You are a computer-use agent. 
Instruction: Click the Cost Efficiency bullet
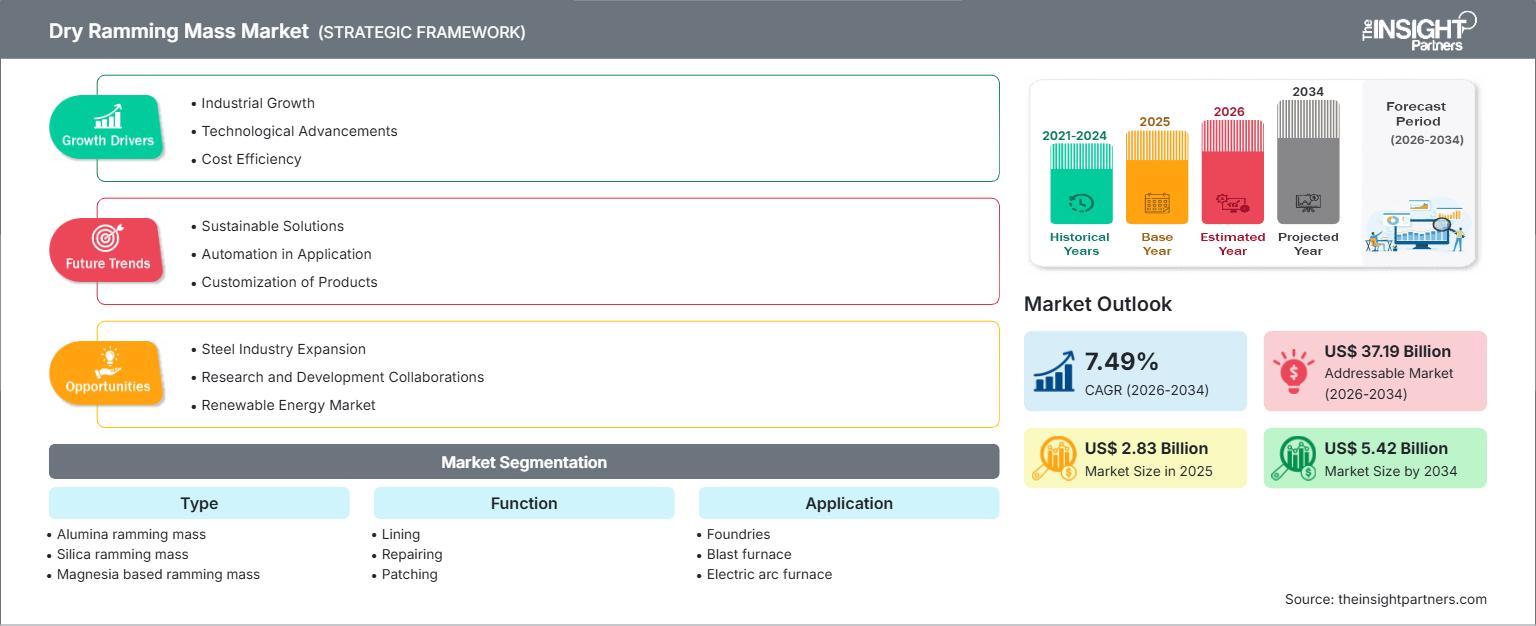251,159
